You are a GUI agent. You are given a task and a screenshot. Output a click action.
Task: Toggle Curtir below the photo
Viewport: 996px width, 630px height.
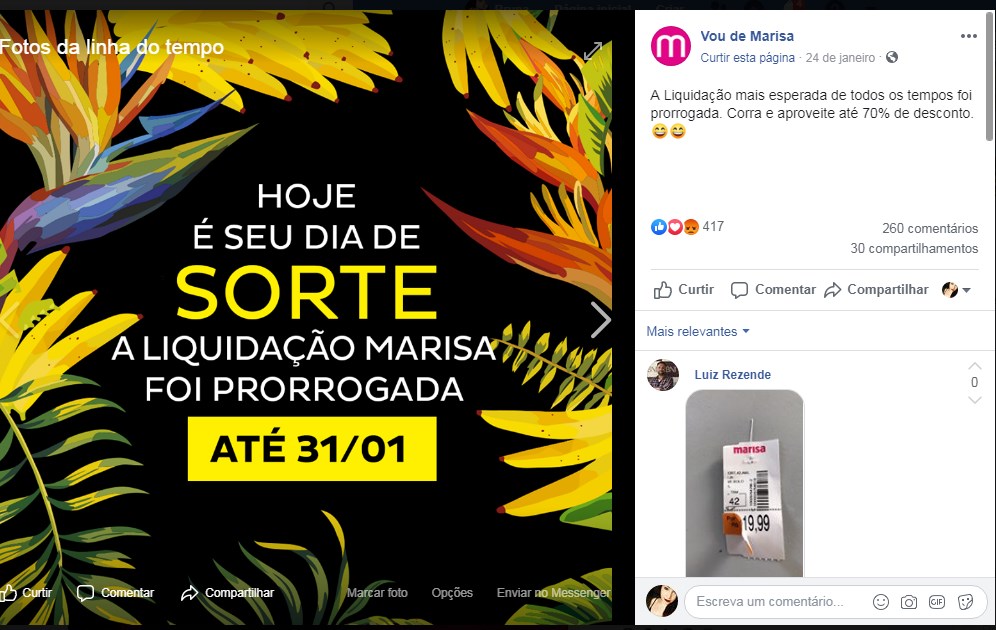click(26, 593)
